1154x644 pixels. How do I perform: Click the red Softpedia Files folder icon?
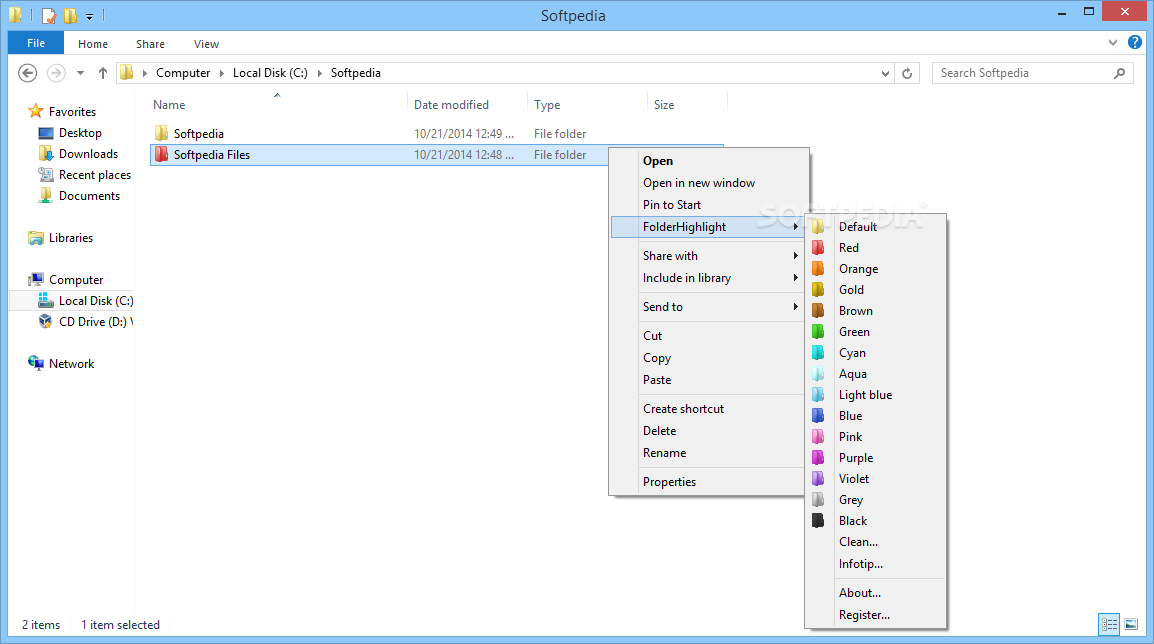tap(161, 155)
